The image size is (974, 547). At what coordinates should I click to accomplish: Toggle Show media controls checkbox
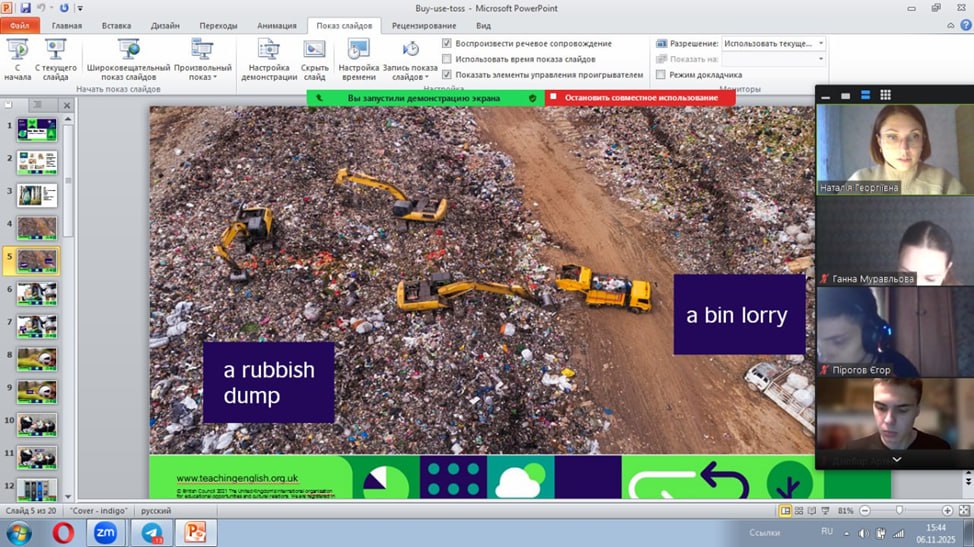coord(447,75)
